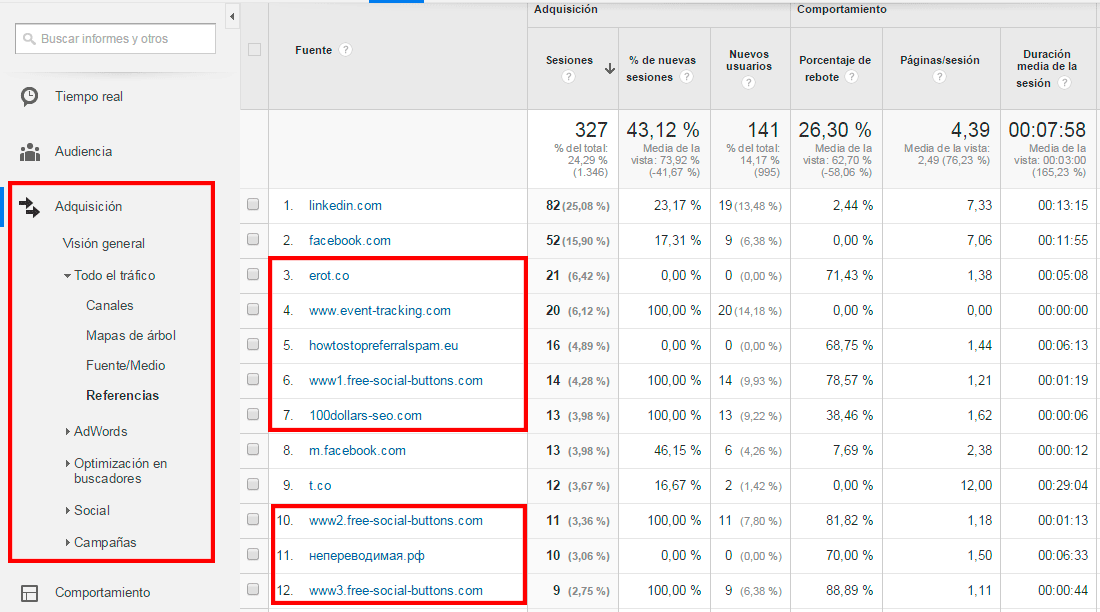Open the facebook.com source link

pos(349,240)
